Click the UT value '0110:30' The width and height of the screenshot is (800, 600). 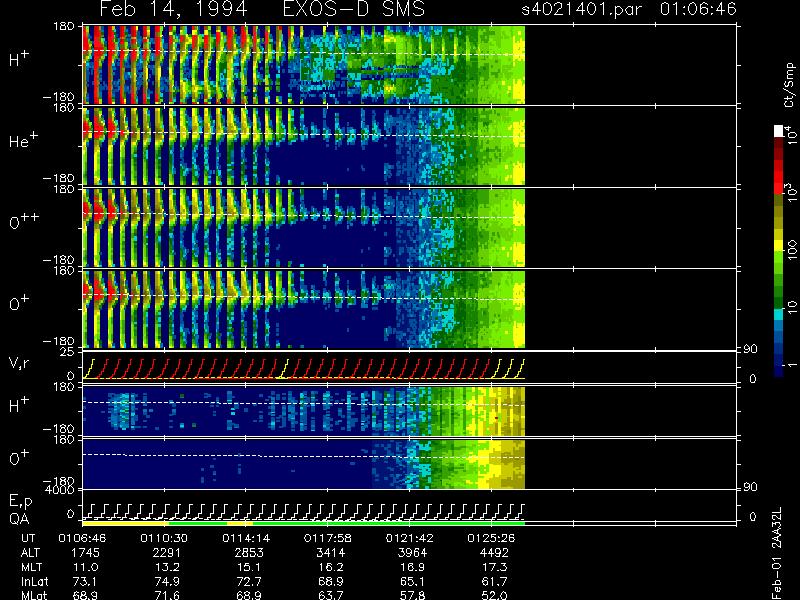pyautogui.click(x=164, y=538)
